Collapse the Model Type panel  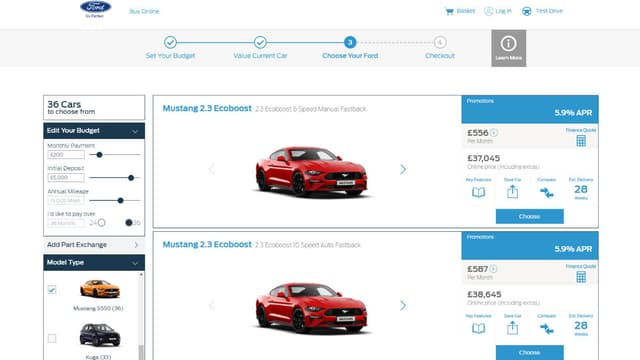(135, 263)
